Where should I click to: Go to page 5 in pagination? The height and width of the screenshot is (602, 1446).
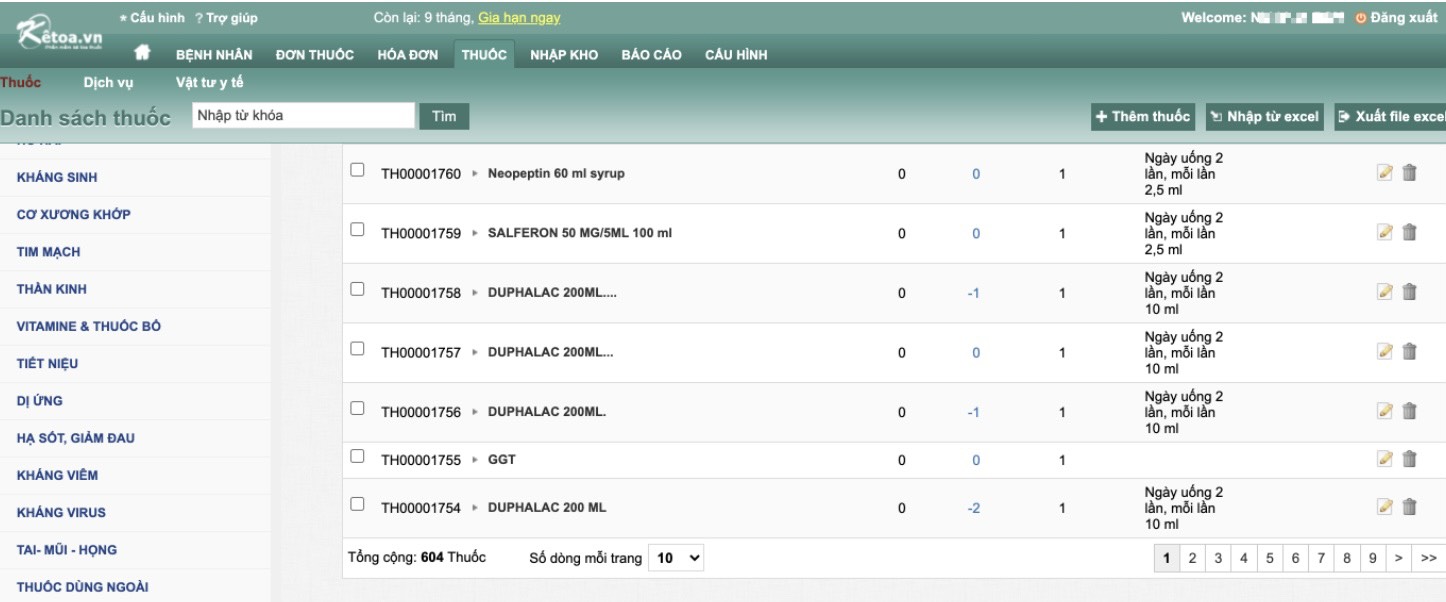point(1270,557)
